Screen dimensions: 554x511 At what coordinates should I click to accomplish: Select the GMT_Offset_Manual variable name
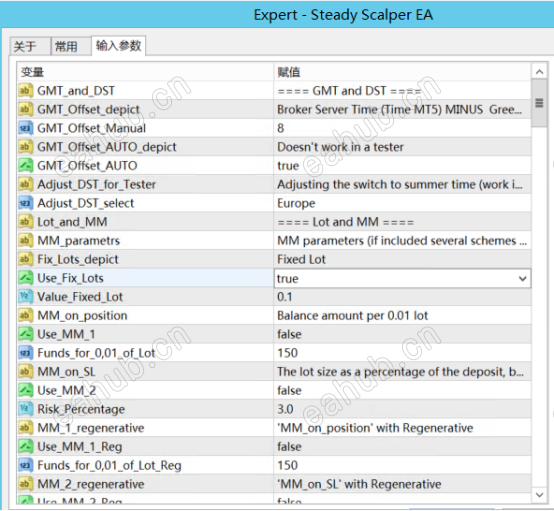(92, 128)
